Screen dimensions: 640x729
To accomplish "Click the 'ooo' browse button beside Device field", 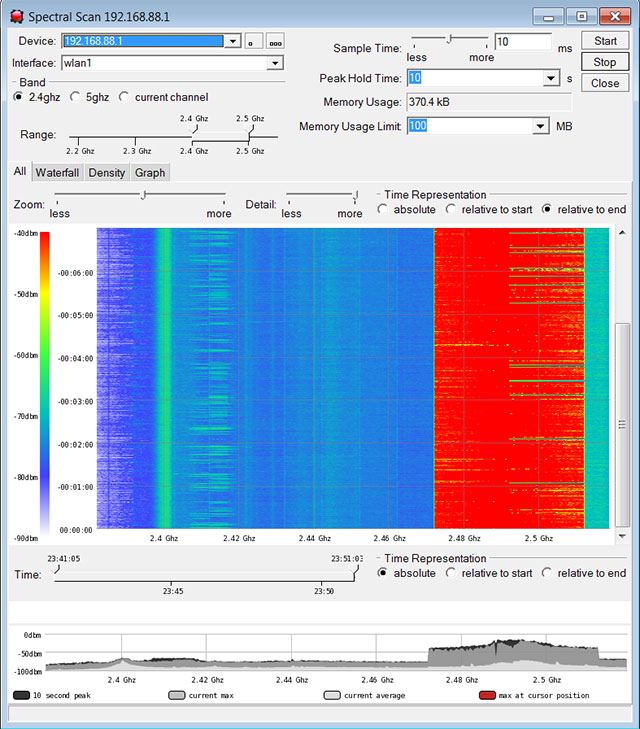I will (275, 41).
